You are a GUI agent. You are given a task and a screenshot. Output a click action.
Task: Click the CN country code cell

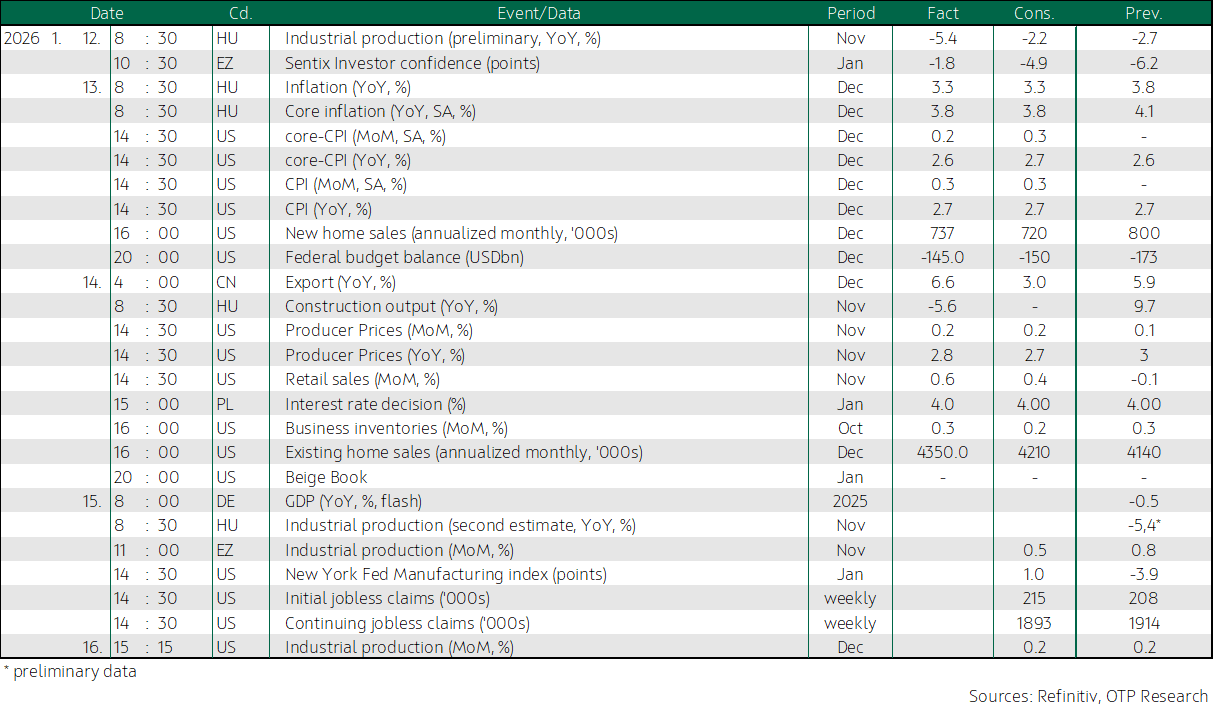coord(226,282)
